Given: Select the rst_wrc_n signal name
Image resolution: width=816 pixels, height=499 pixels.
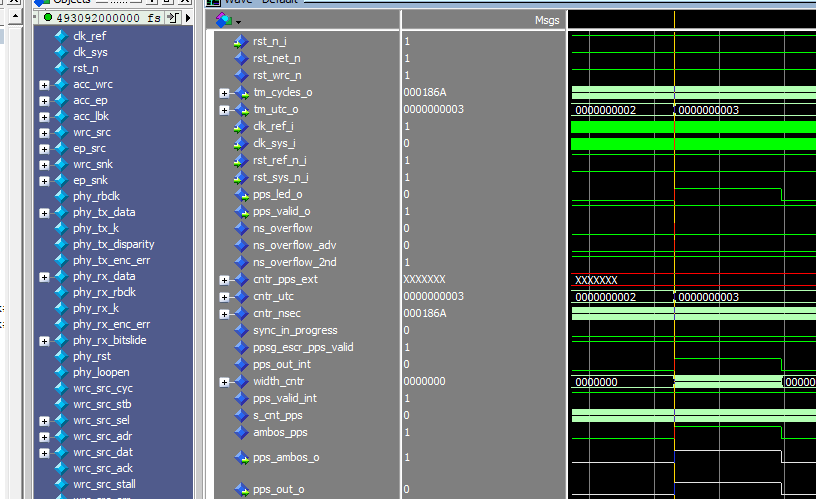Looking at the screenshot, I should point(277,75).
